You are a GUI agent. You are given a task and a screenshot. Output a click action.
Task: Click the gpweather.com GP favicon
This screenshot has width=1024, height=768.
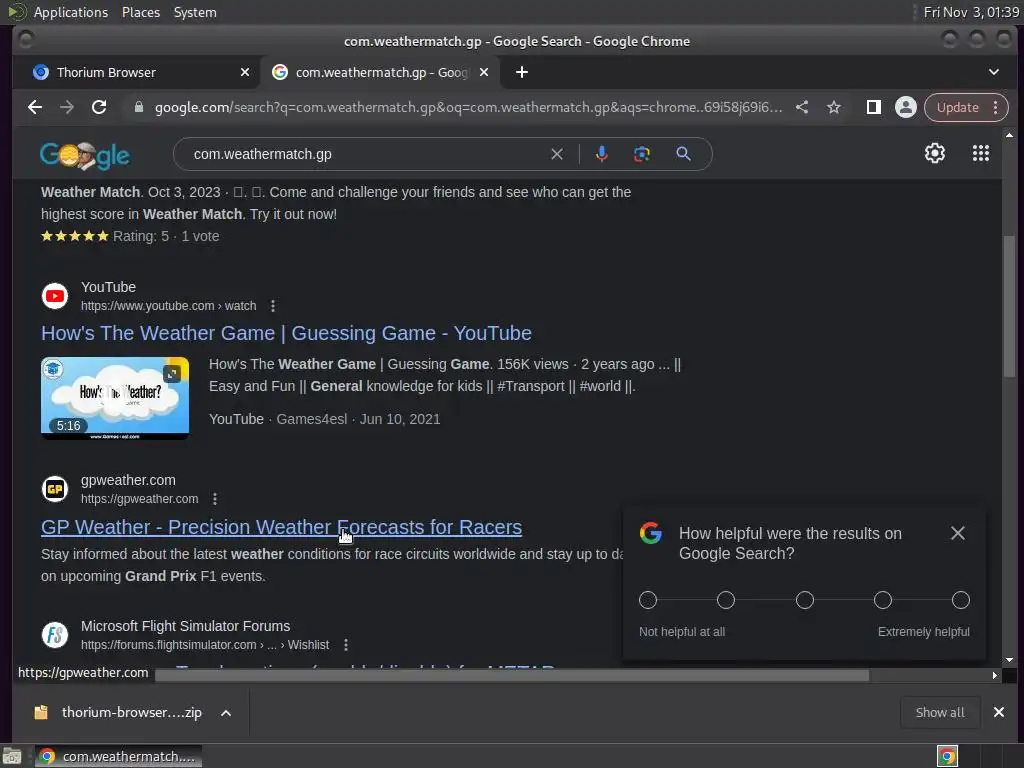[x=55, y=489]
